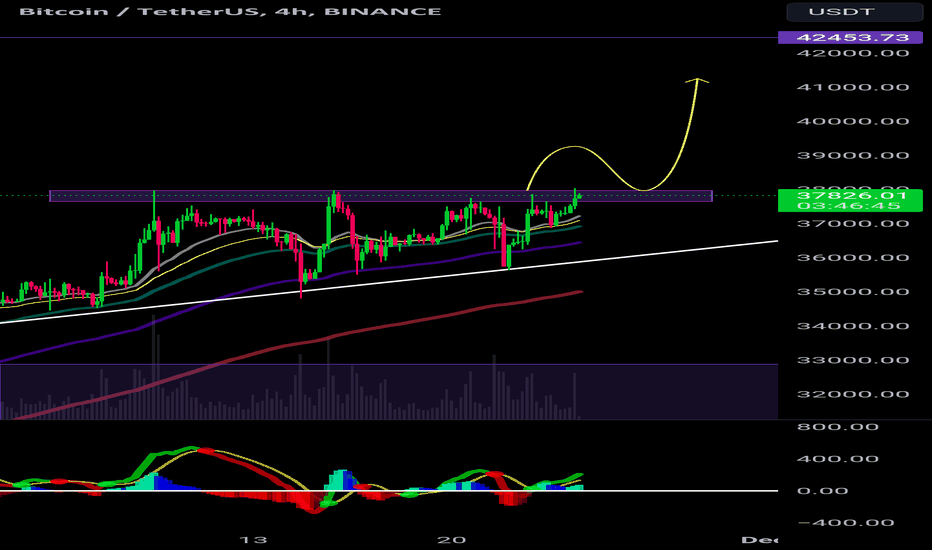The height and width of the screenshot is (550, 932).
Task: Click the 34000.00 price axis label
Action: [853, 326]
